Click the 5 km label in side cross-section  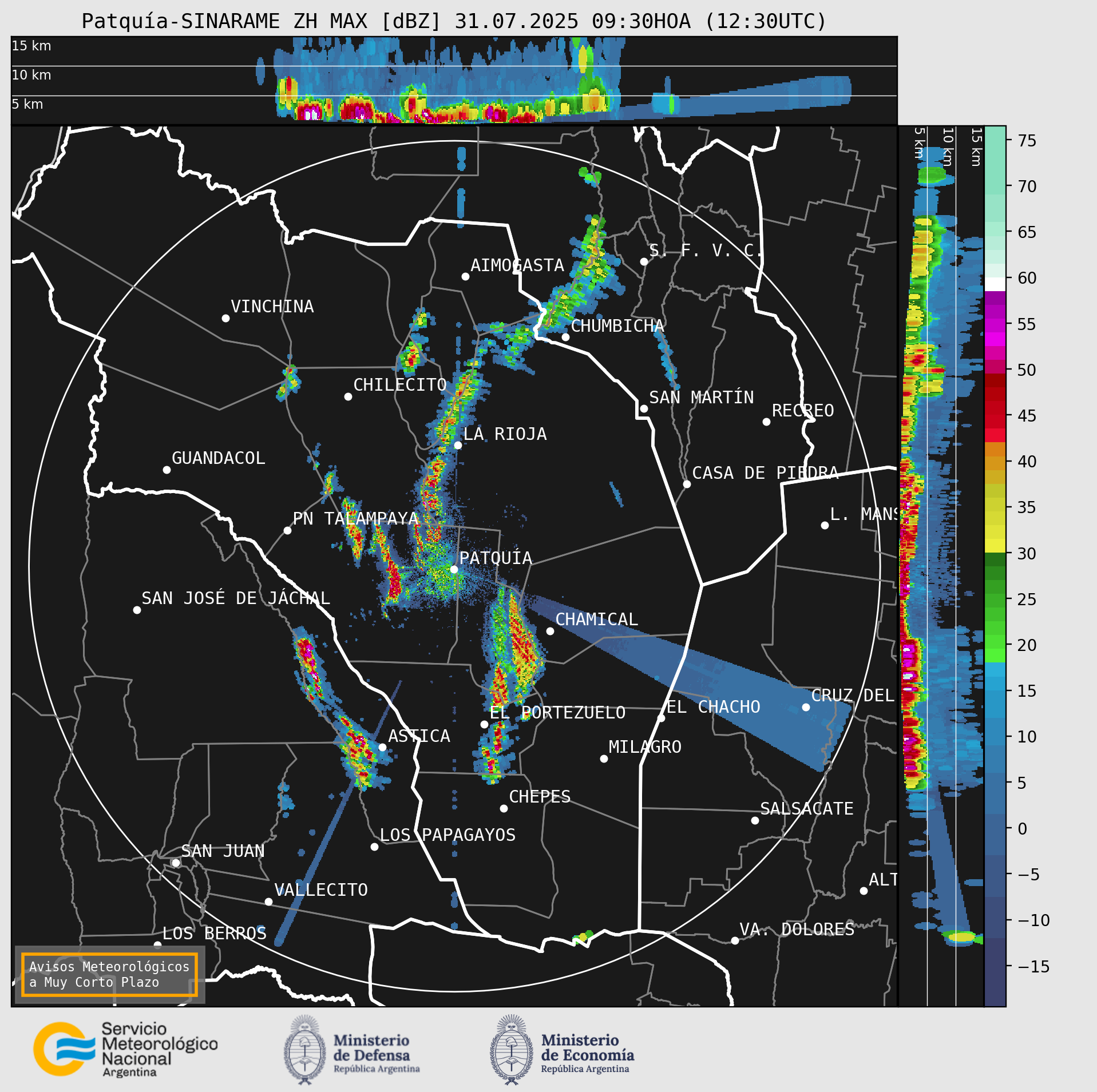[919, 143]
